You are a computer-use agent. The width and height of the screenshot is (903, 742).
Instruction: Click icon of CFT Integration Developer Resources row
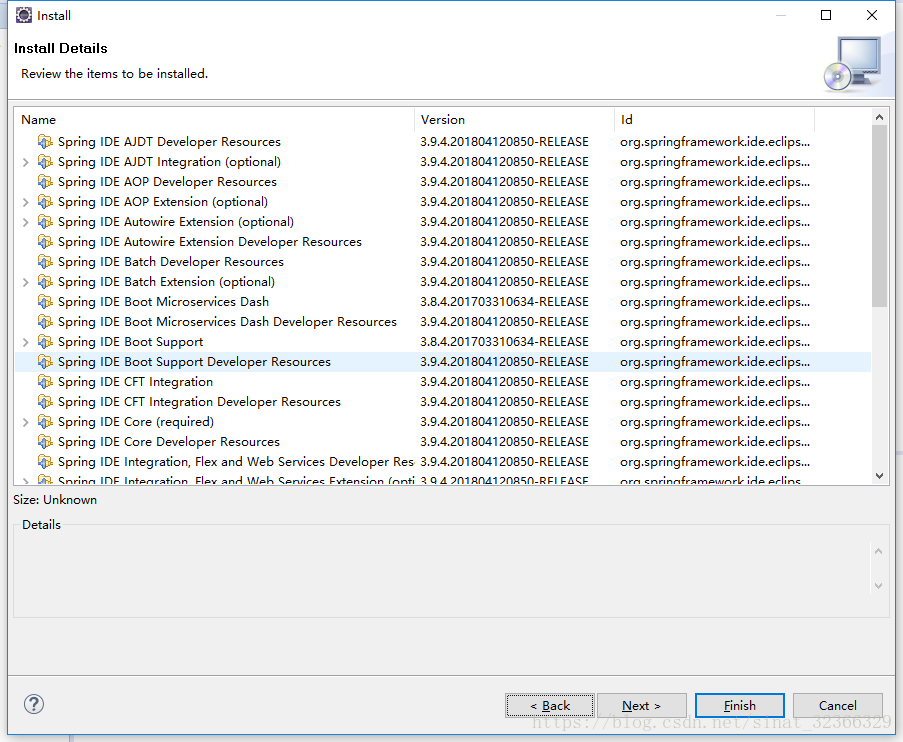tap(45, 402)
